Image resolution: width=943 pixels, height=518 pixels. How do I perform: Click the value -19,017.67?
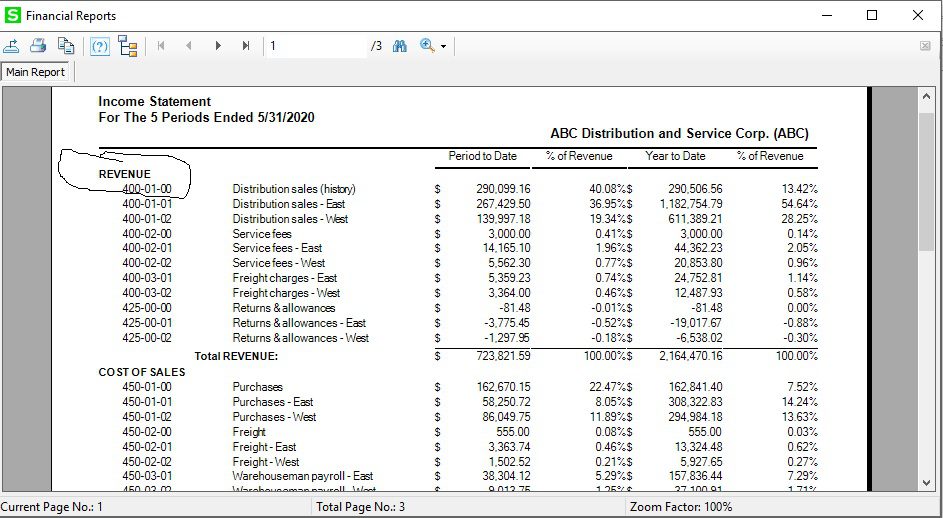[x=696, y=323]
